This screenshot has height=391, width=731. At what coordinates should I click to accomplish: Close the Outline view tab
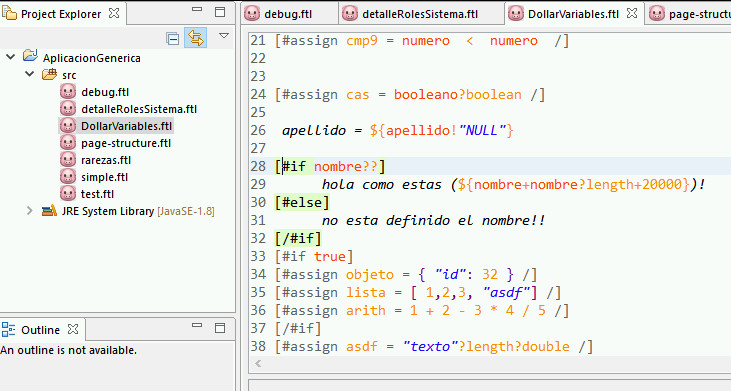73,329
